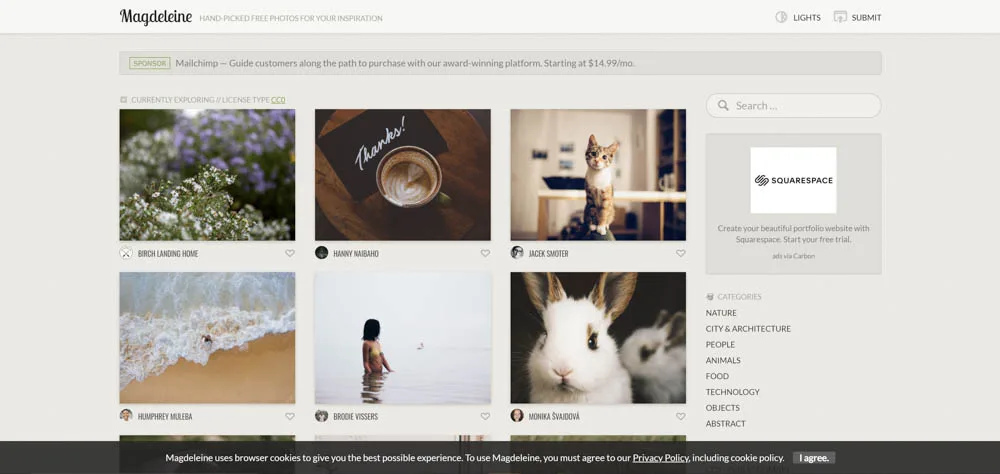Click Birch Landing Home avatar icon

click(x=126, y=253)
